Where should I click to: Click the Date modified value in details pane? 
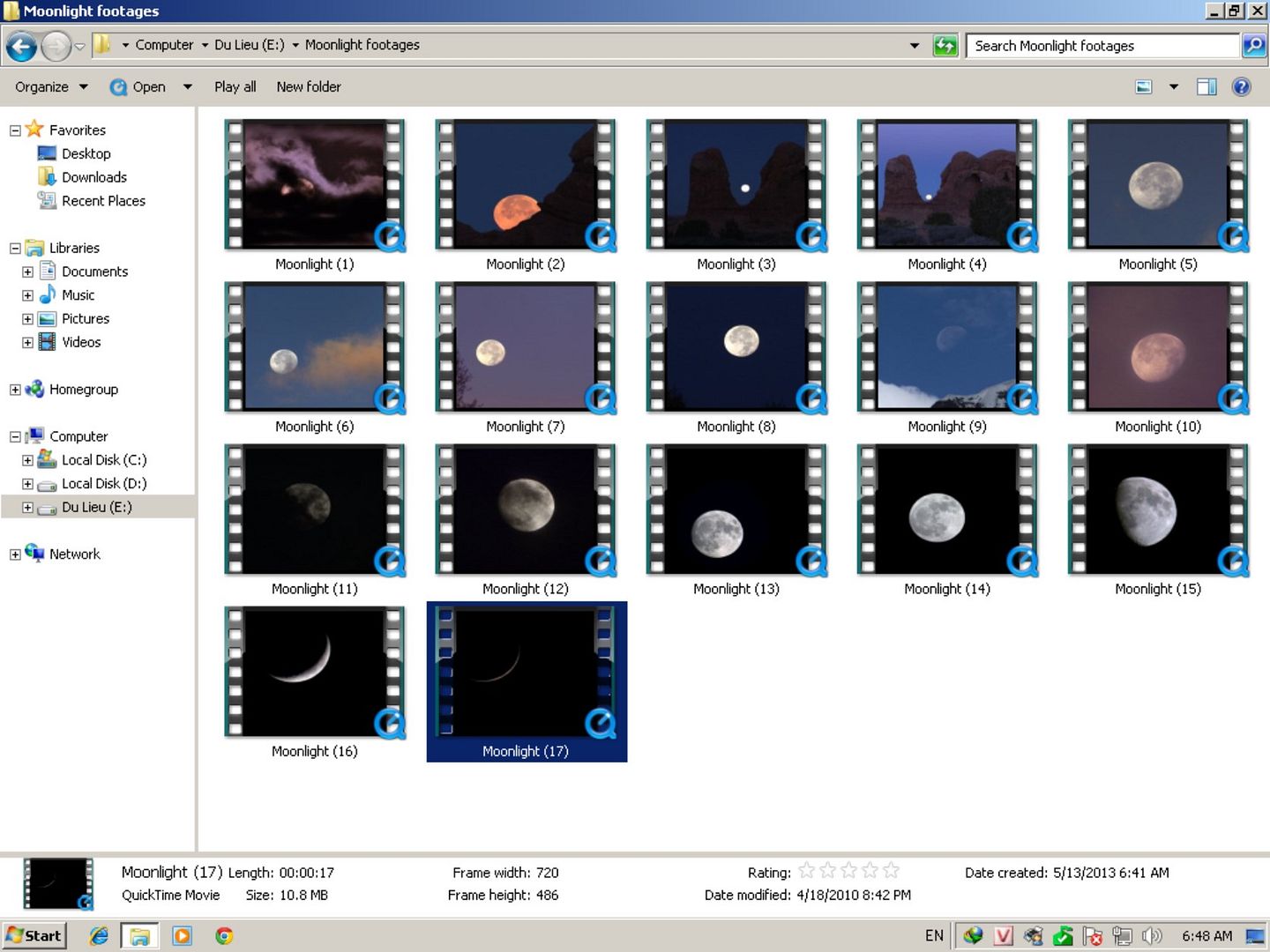click(853, 895)
